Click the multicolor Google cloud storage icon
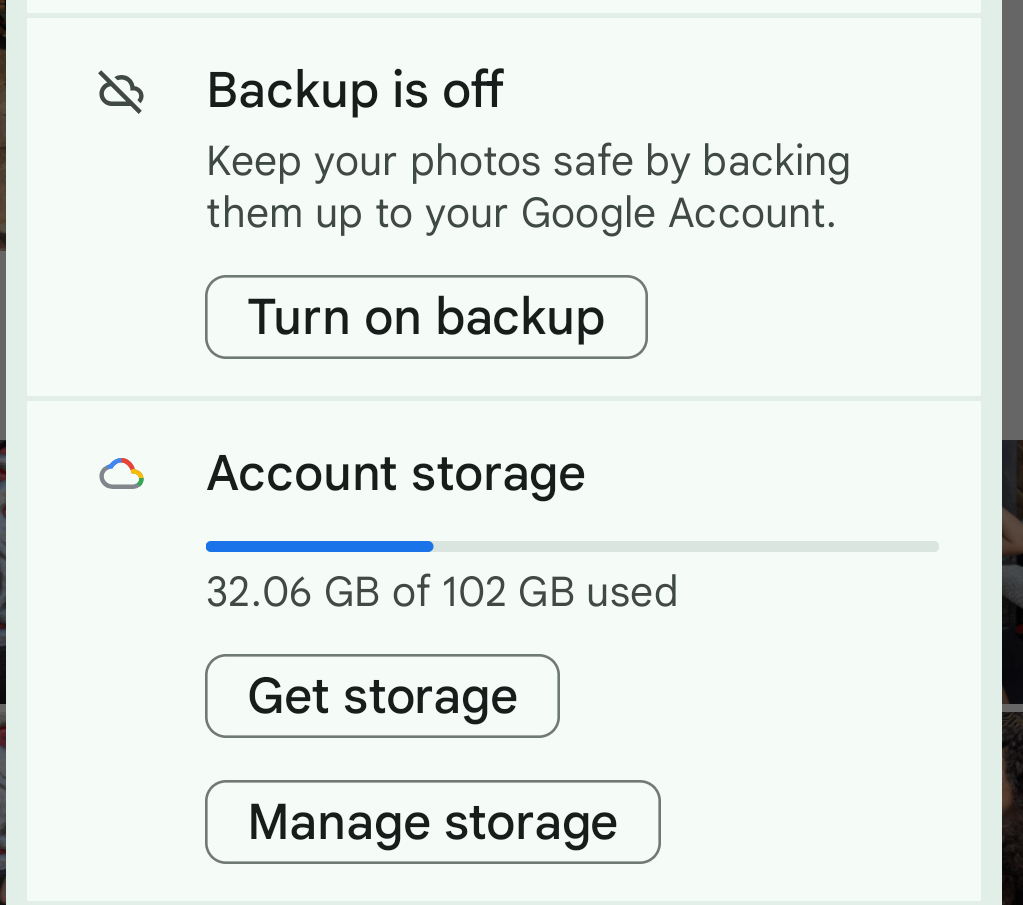This screenshot has height=905, width=1023. tap(121, 473)
